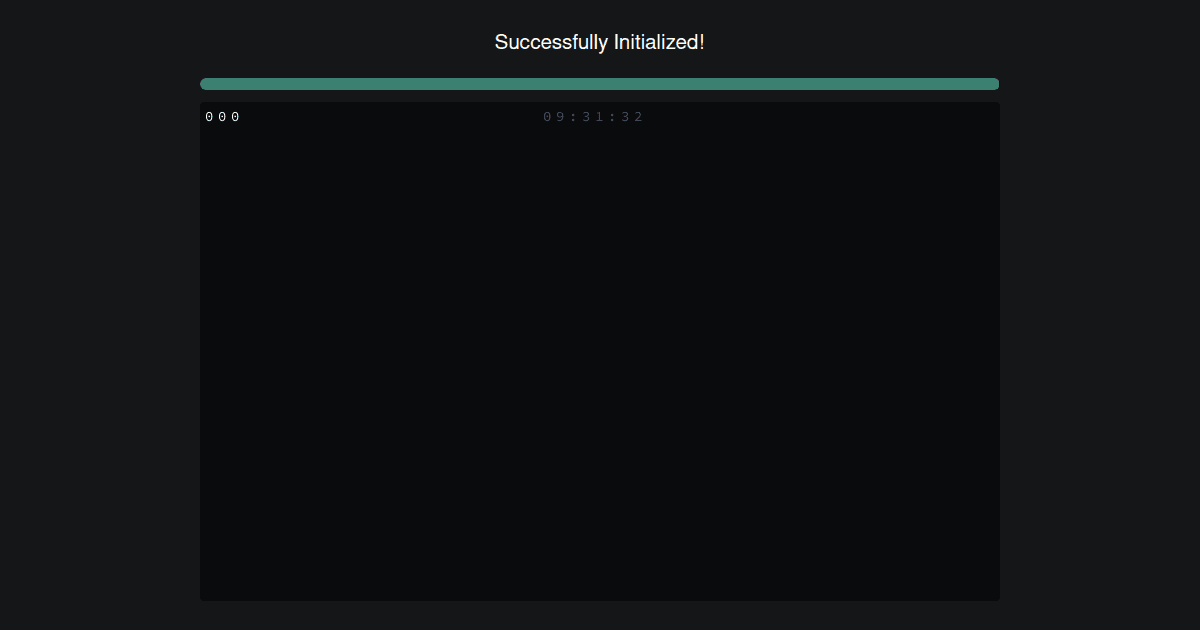Click the middle of the progress bar

600,84
